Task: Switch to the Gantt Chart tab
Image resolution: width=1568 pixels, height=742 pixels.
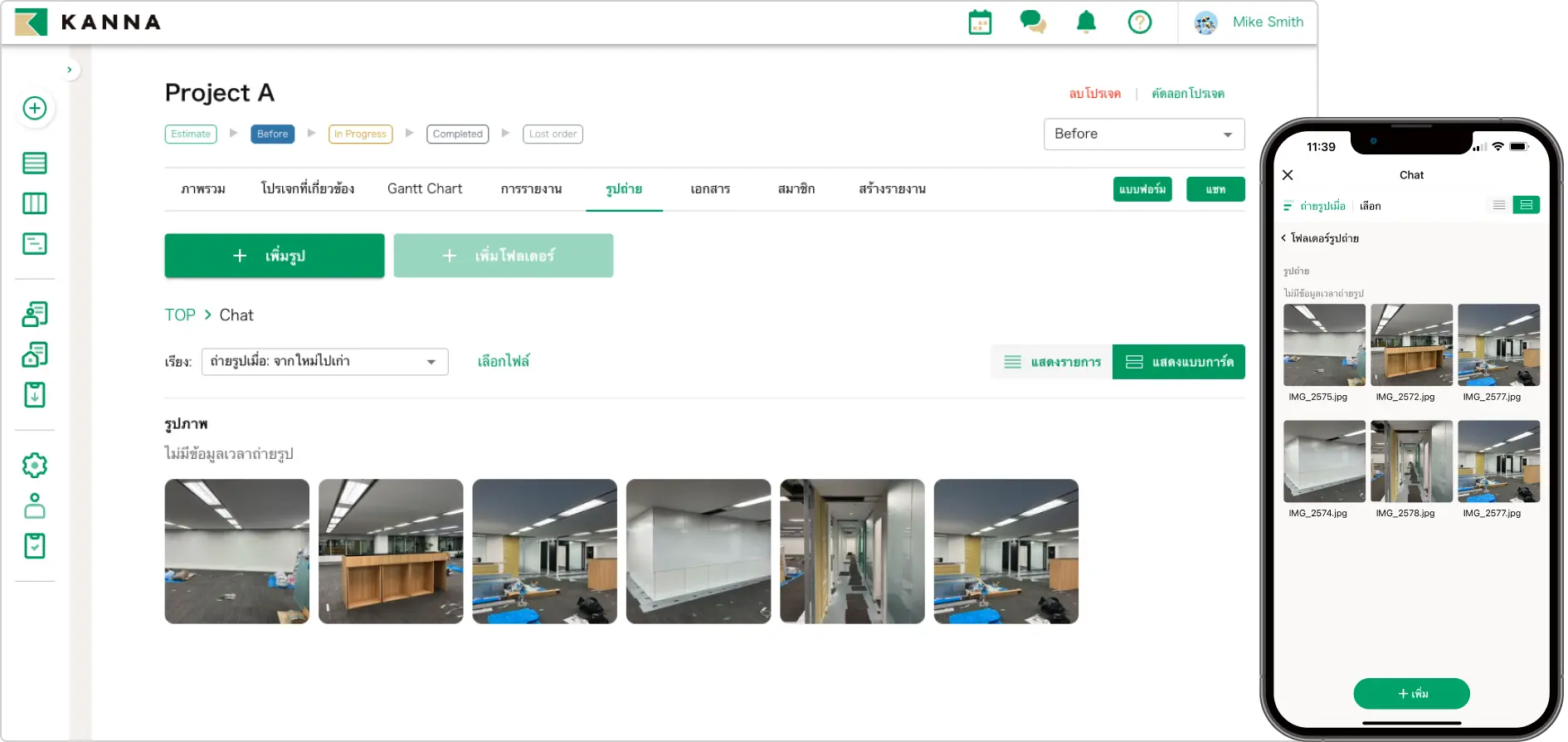Action: coord(425,189)
